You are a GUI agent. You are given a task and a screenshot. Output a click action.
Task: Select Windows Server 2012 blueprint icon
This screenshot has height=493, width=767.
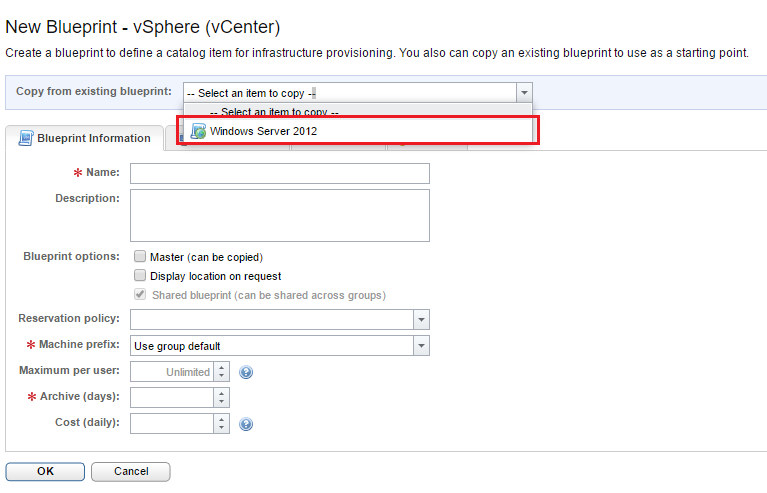click(198, 131)
